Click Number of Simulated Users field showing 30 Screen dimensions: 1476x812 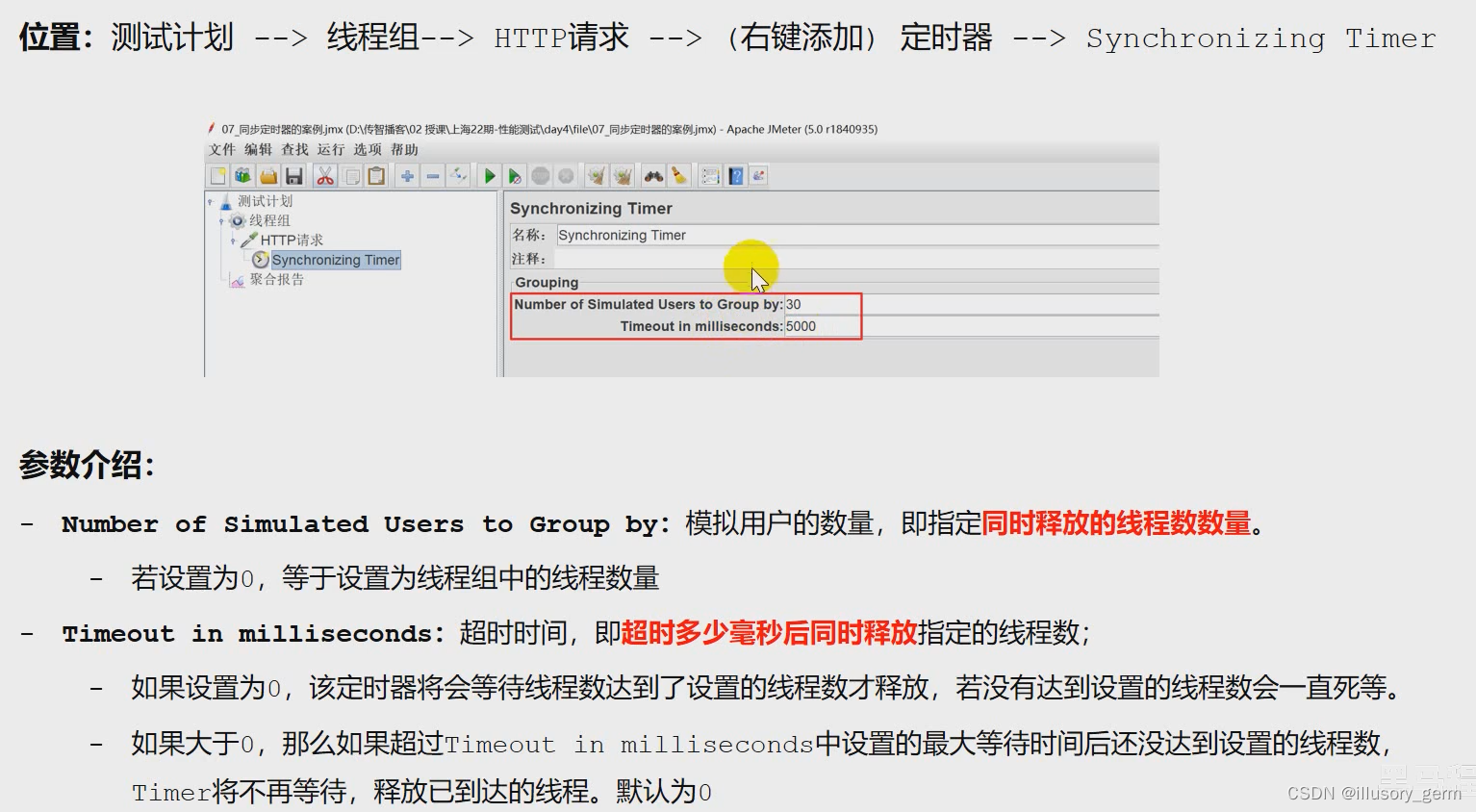coord(971,304)
